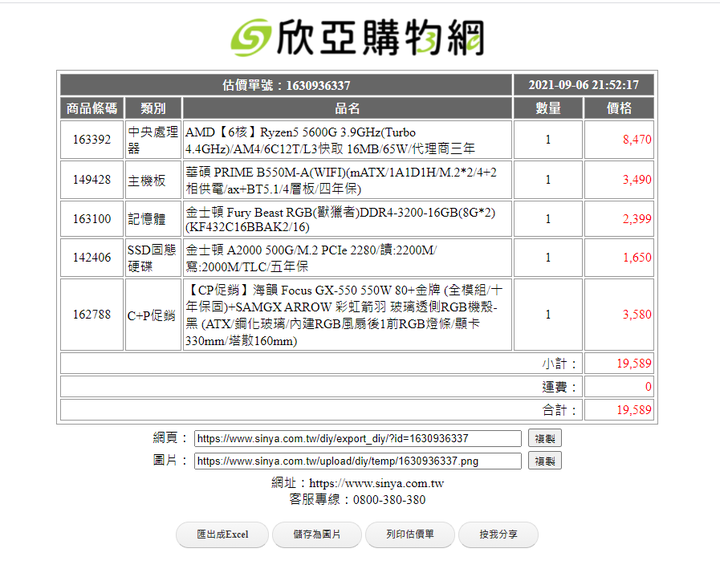This screenshot has width=720, height=569.
Task: Select product barcode 162788
Action: point(92,315)
